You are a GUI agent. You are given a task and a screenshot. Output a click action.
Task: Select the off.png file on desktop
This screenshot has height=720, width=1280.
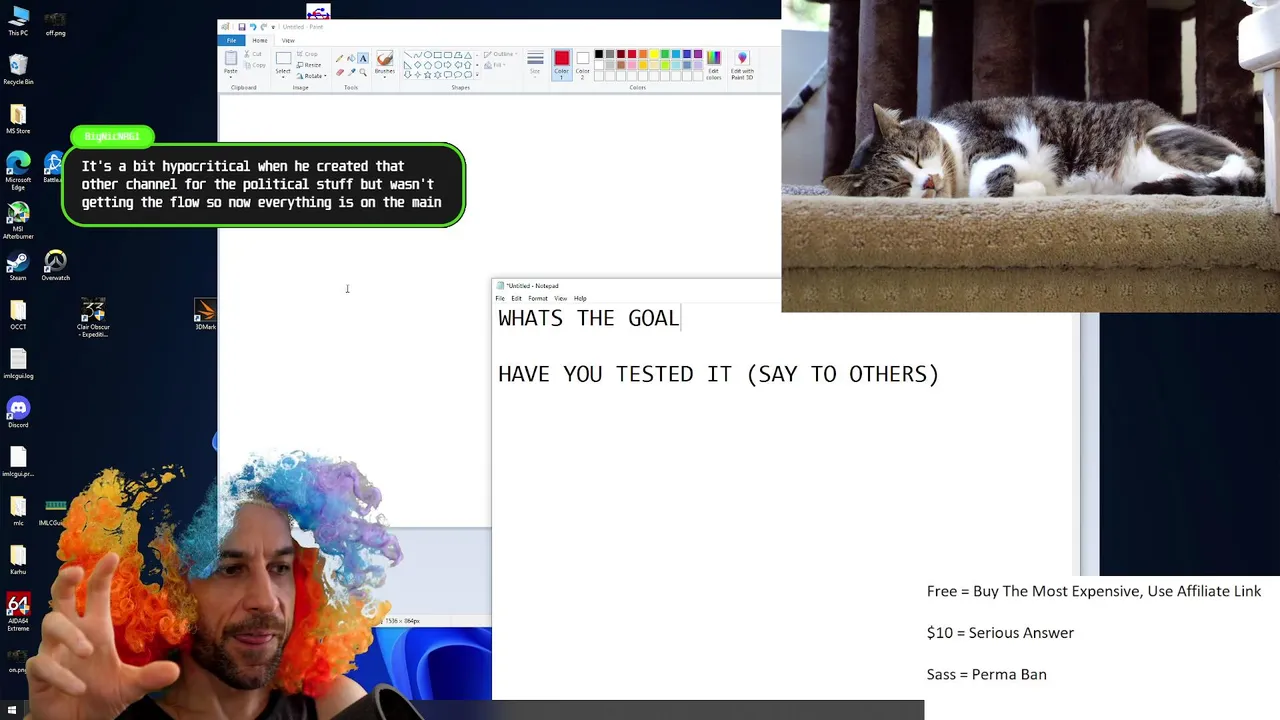click(55, 24)
